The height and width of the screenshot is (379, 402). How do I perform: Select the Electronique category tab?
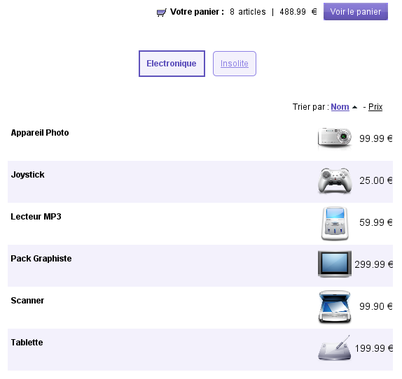[172, 64]
